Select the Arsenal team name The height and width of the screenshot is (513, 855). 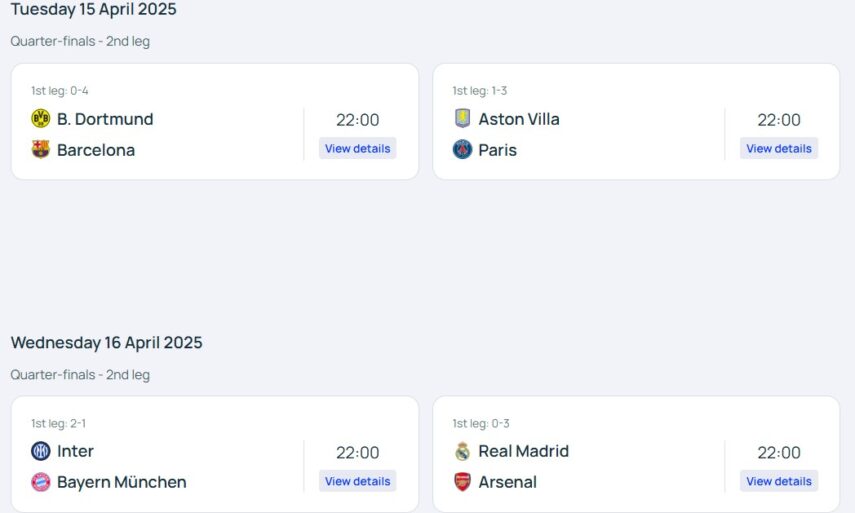coord(508,482)
